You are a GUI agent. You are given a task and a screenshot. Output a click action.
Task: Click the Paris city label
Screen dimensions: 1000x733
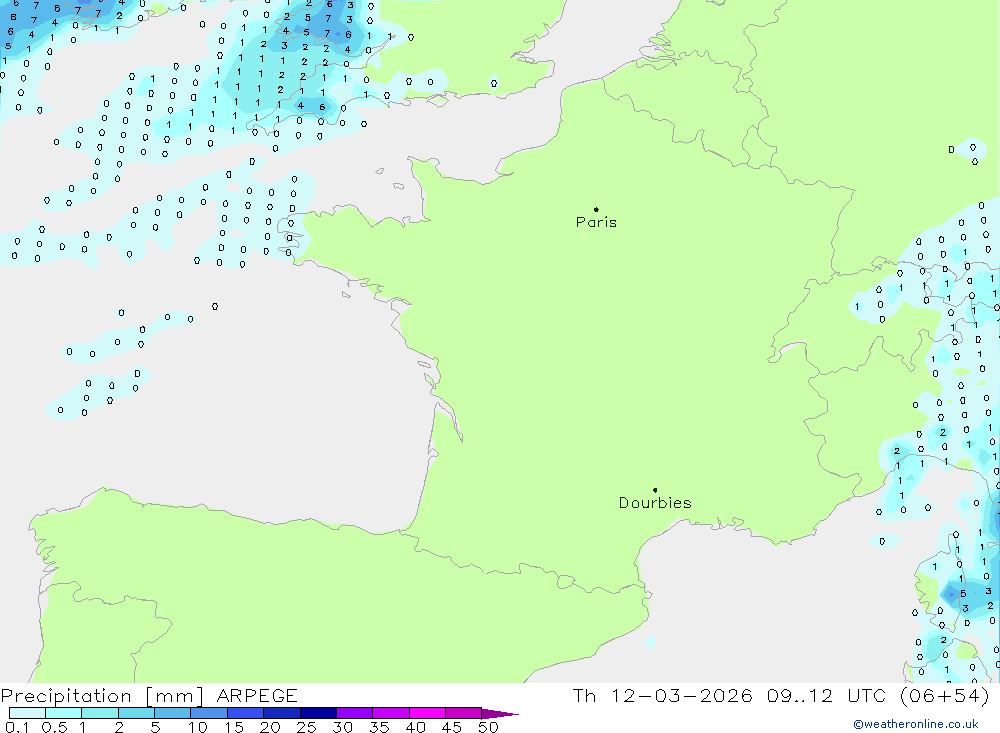(596, 222)
